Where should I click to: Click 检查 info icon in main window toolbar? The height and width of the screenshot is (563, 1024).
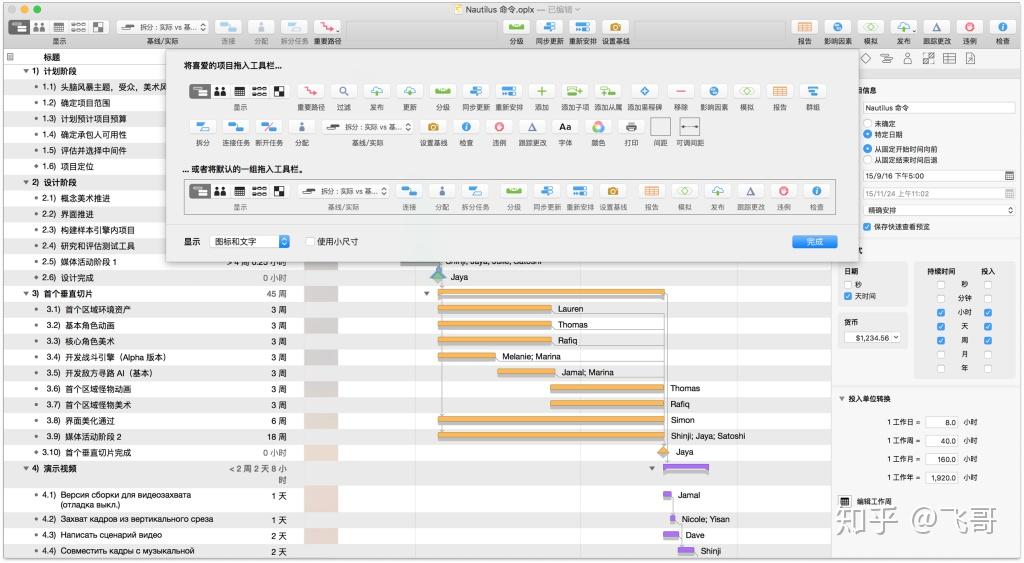[x=1002, y=27]
